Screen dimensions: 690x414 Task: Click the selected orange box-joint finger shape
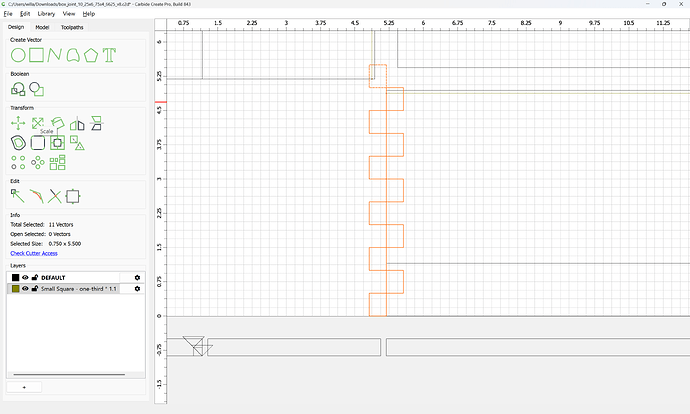386,202
